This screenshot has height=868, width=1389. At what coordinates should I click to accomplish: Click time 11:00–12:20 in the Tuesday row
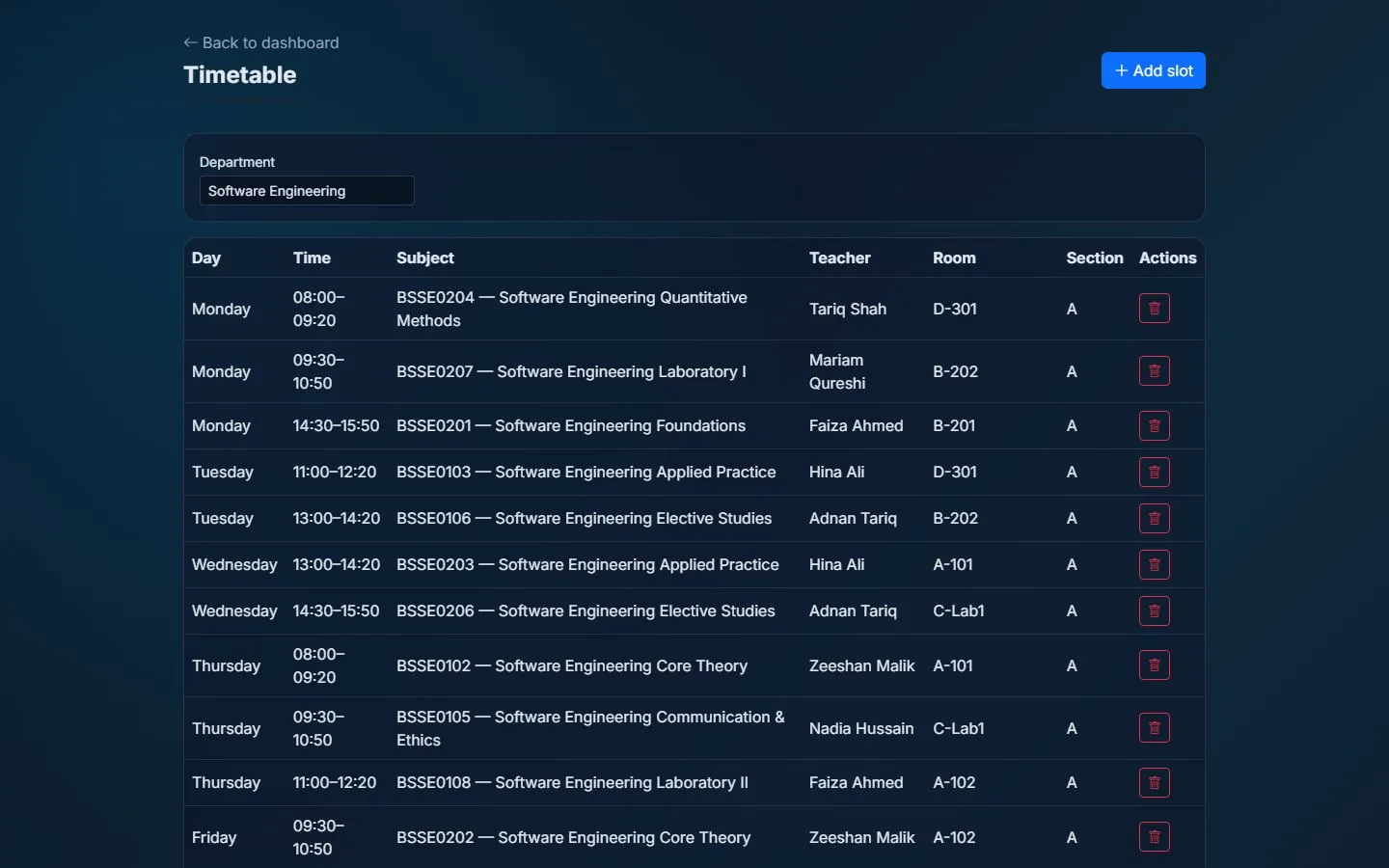point(335,472)
